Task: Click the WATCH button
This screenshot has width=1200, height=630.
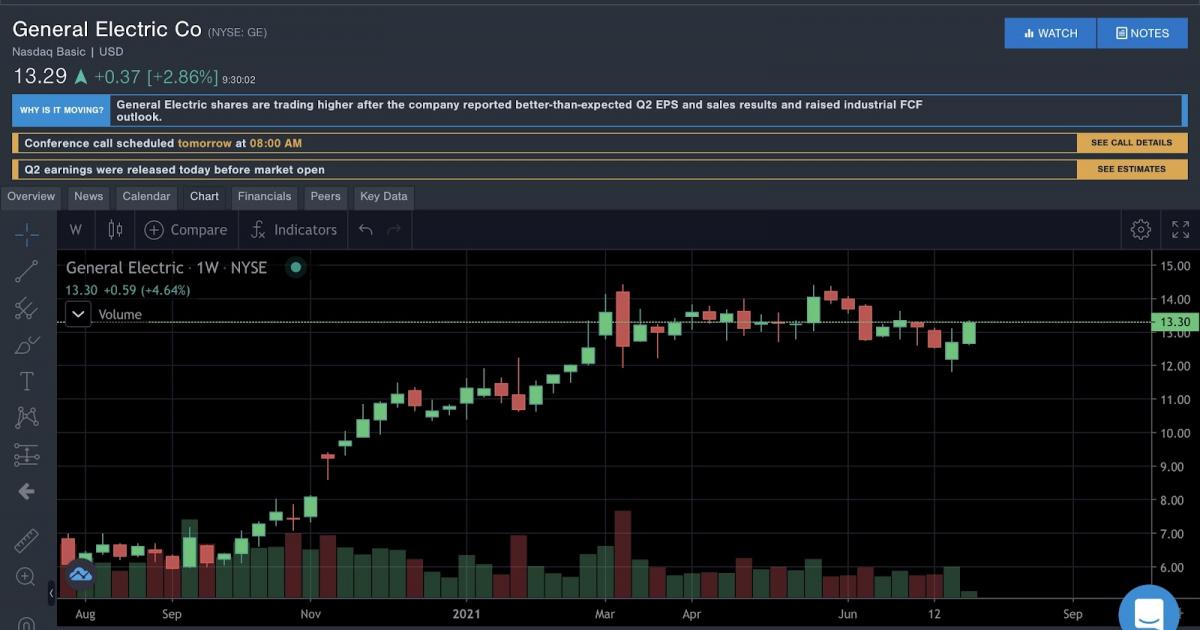Action: pyautogui.click(x=1050, y=33)
